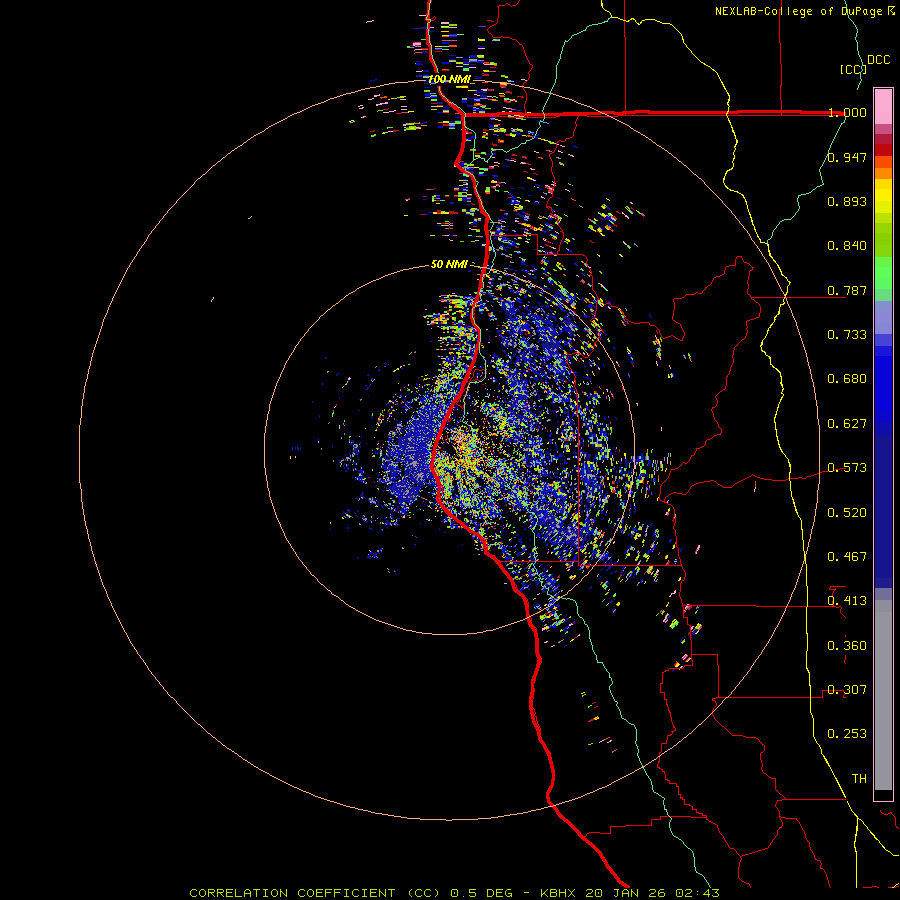Click the NEXLAB-College of DuPage label
This screenshot has height=900, width=900.
[x=799, y=11]
